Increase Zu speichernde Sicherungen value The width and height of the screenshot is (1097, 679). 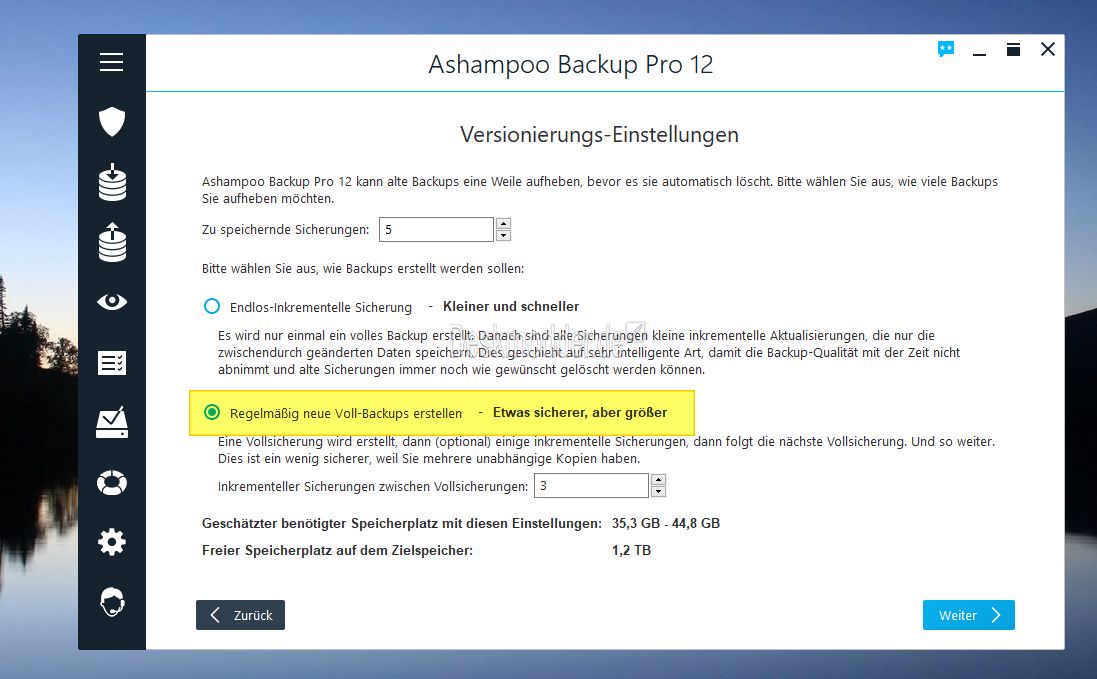click(503, 224)
